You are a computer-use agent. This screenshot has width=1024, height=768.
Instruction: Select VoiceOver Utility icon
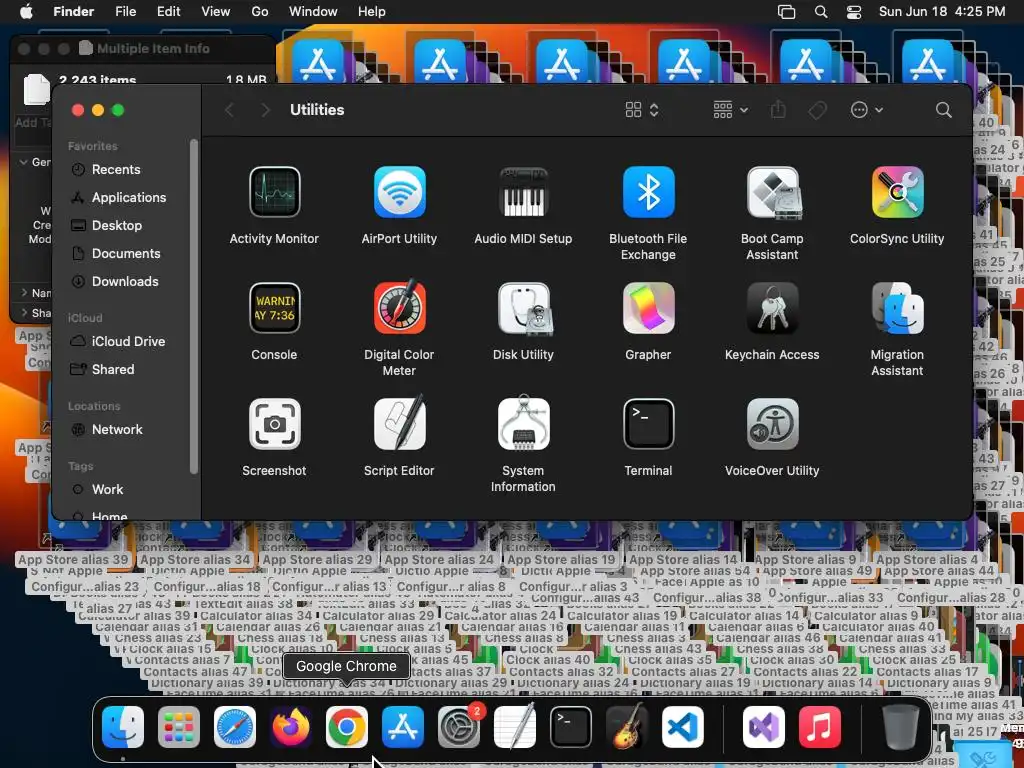pyautogui.click(x=773, y=424)
